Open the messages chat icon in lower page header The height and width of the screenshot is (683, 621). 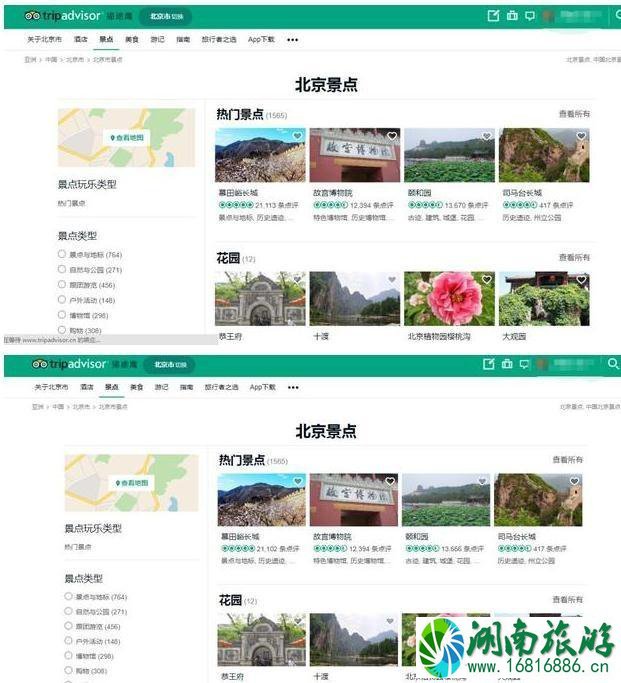[x=524, y=364]
